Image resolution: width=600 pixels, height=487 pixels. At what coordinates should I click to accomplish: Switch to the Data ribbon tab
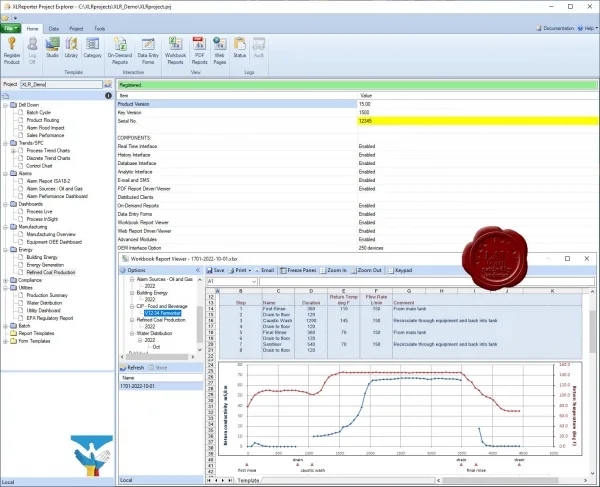coord(54,29)
